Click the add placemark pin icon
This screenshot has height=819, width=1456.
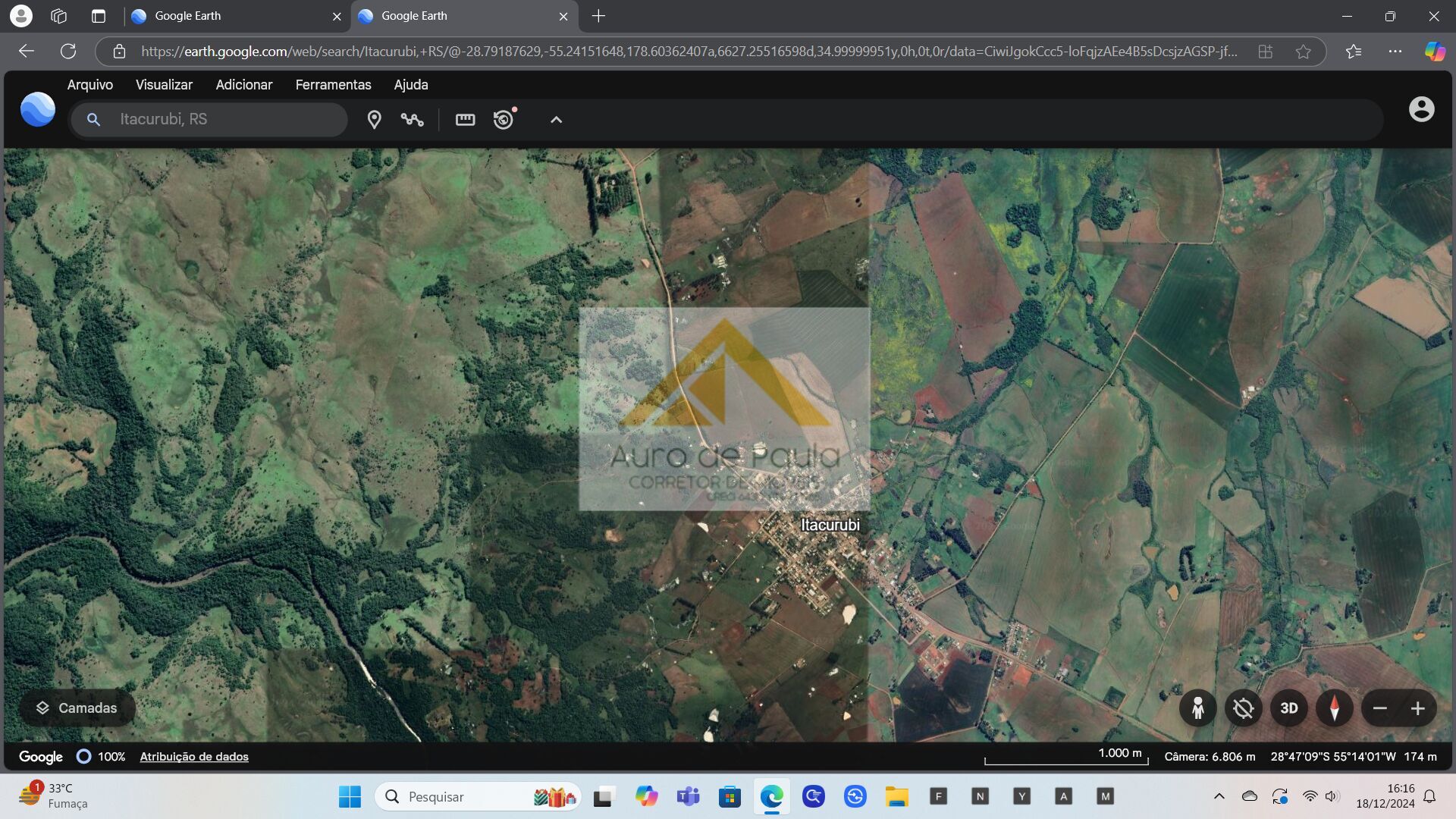374,119
